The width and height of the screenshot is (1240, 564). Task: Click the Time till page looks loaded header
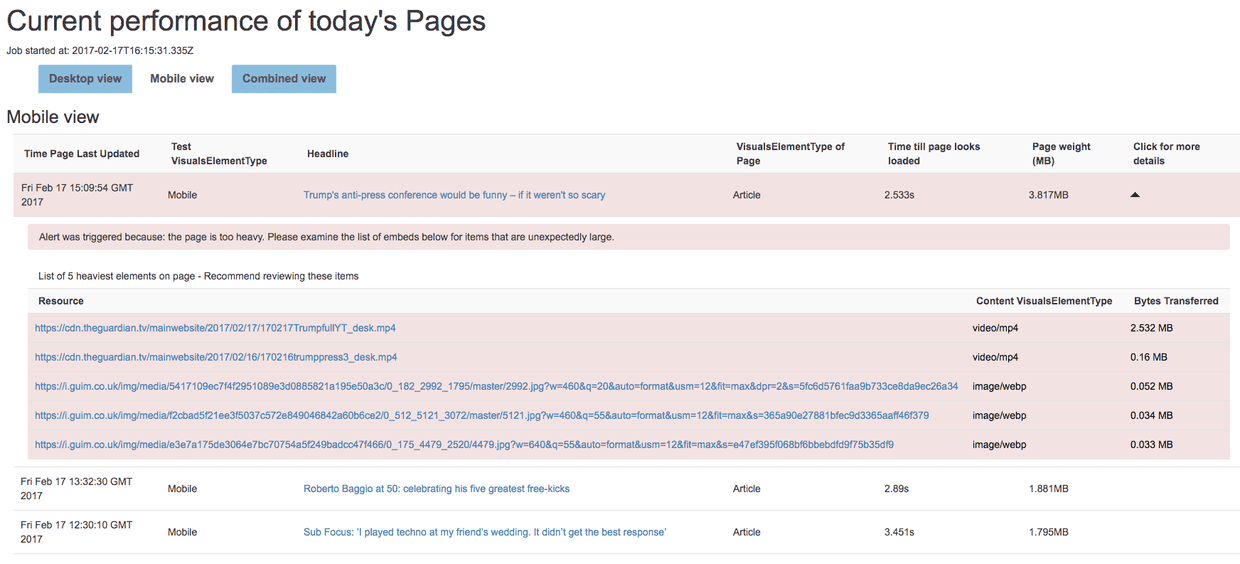[933, 153]
